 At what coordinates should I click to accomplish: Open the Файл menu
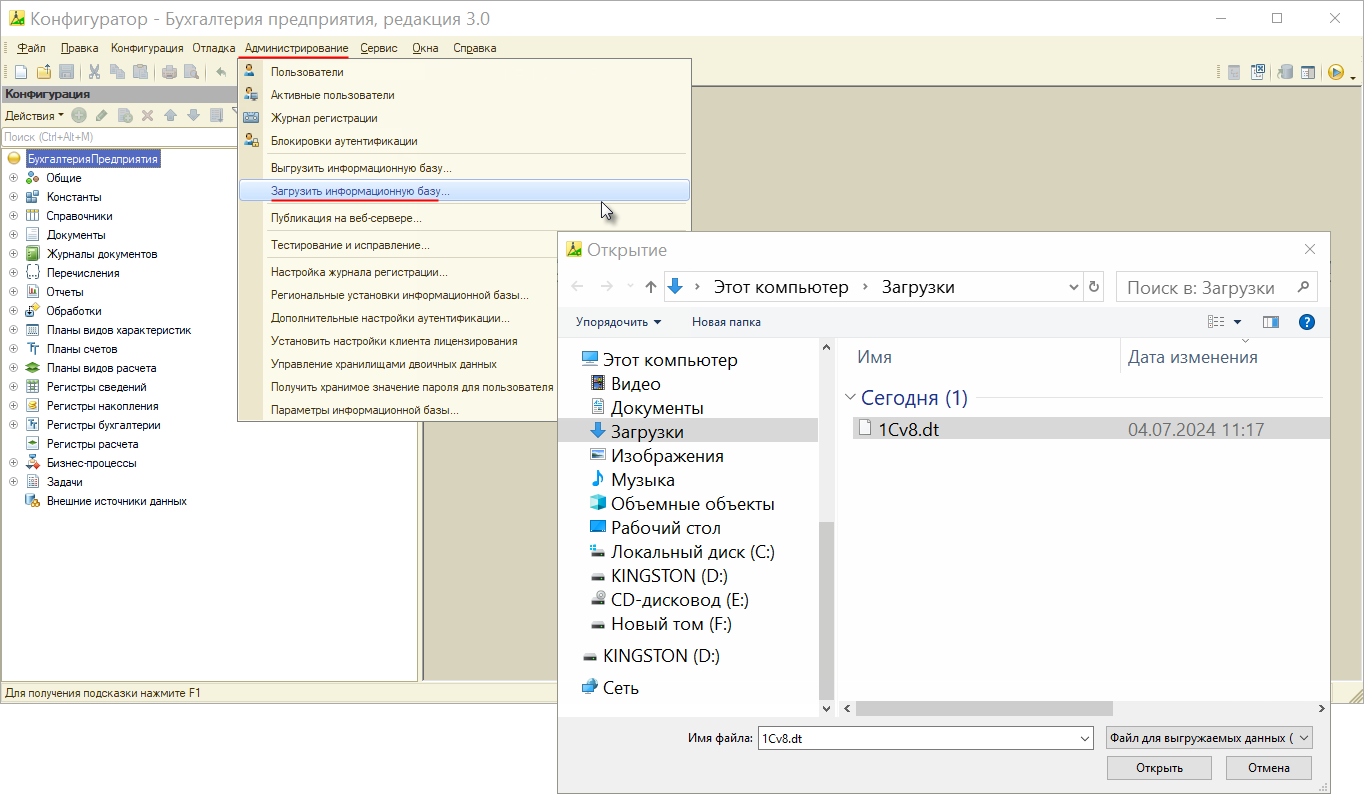click(x=31, y=48)
